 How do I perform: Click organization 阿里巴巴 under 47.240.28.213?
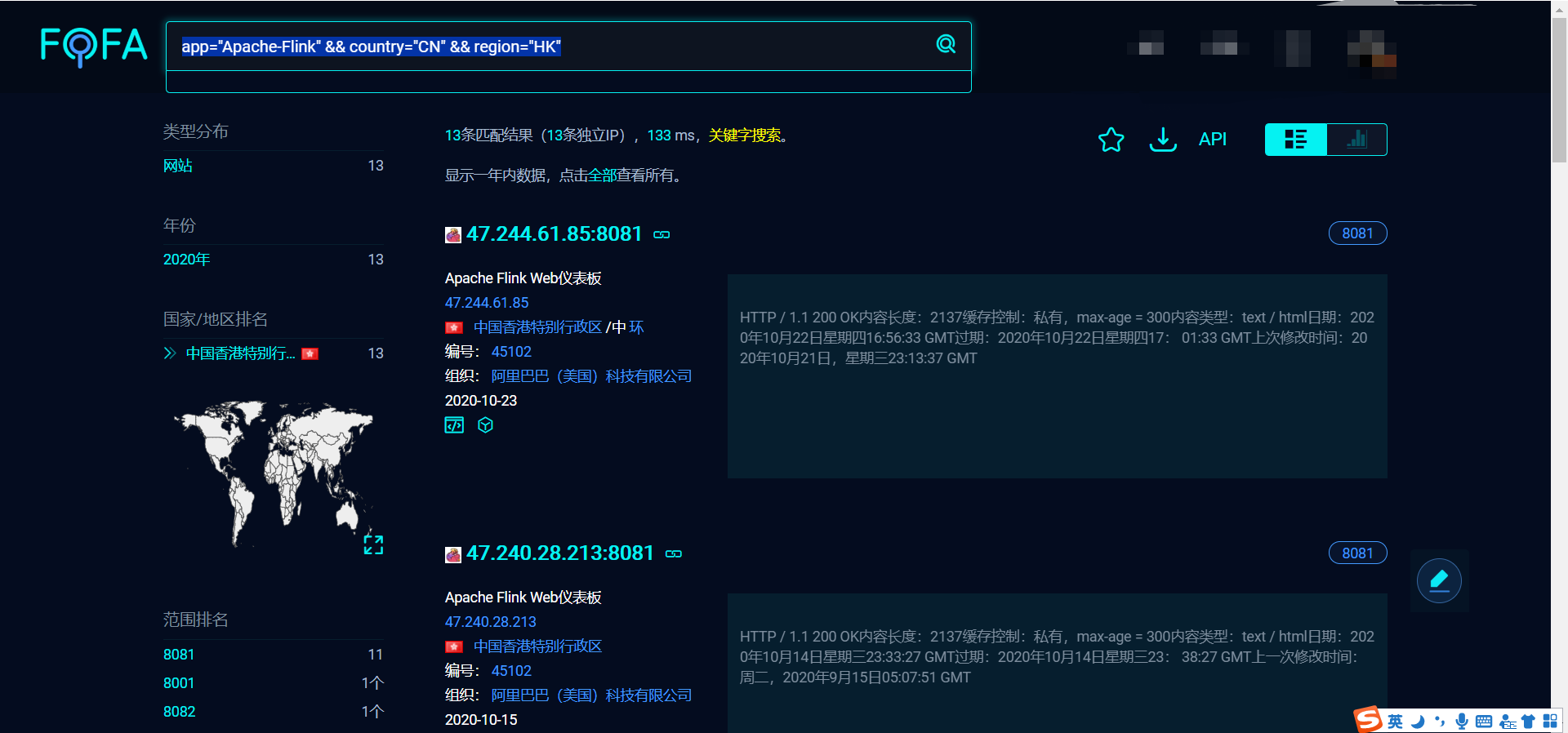[x=591, y=695]
